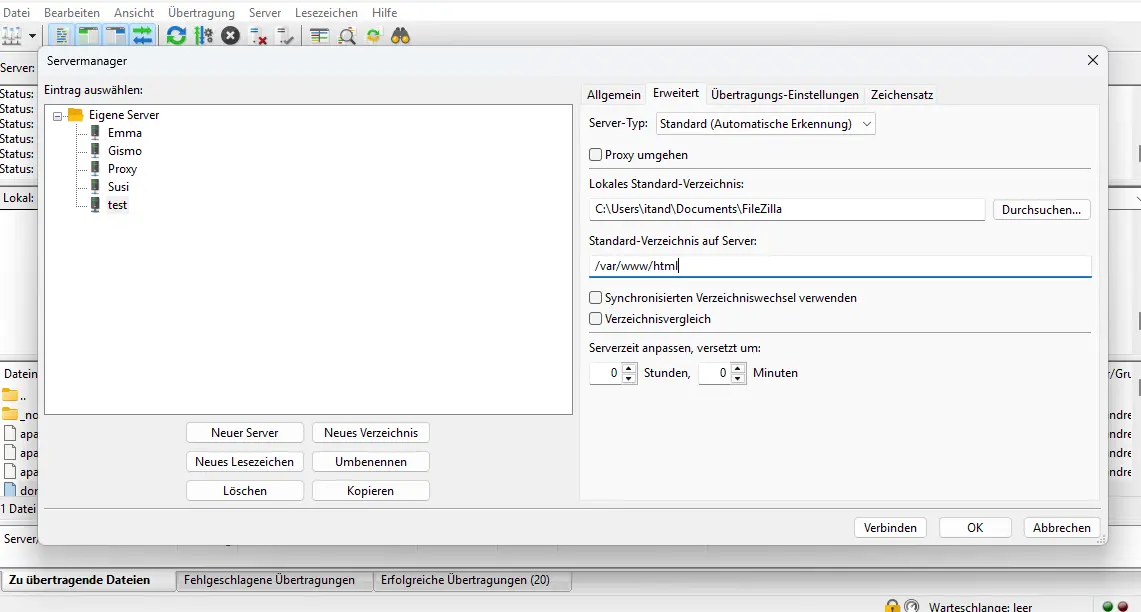The width and height of the screenshot is (1141, 612).
Task: Click the Neuer Server button
Action: point(244,433)
